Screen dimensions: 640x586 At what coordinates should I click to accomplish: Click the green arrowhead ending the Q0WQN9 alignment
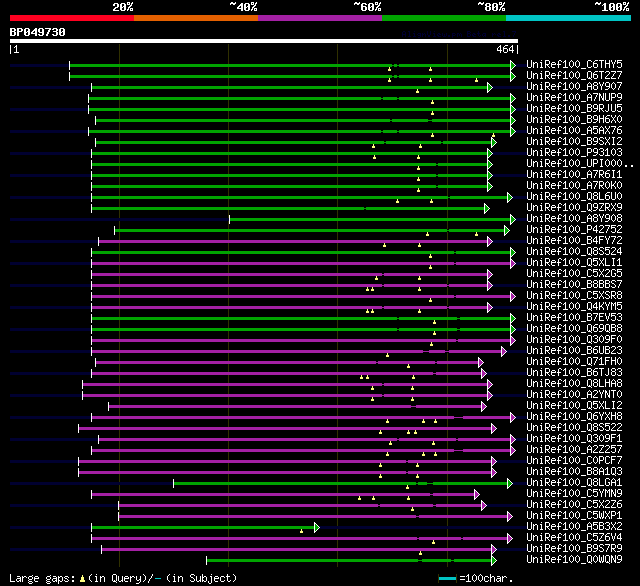(494, 561)
